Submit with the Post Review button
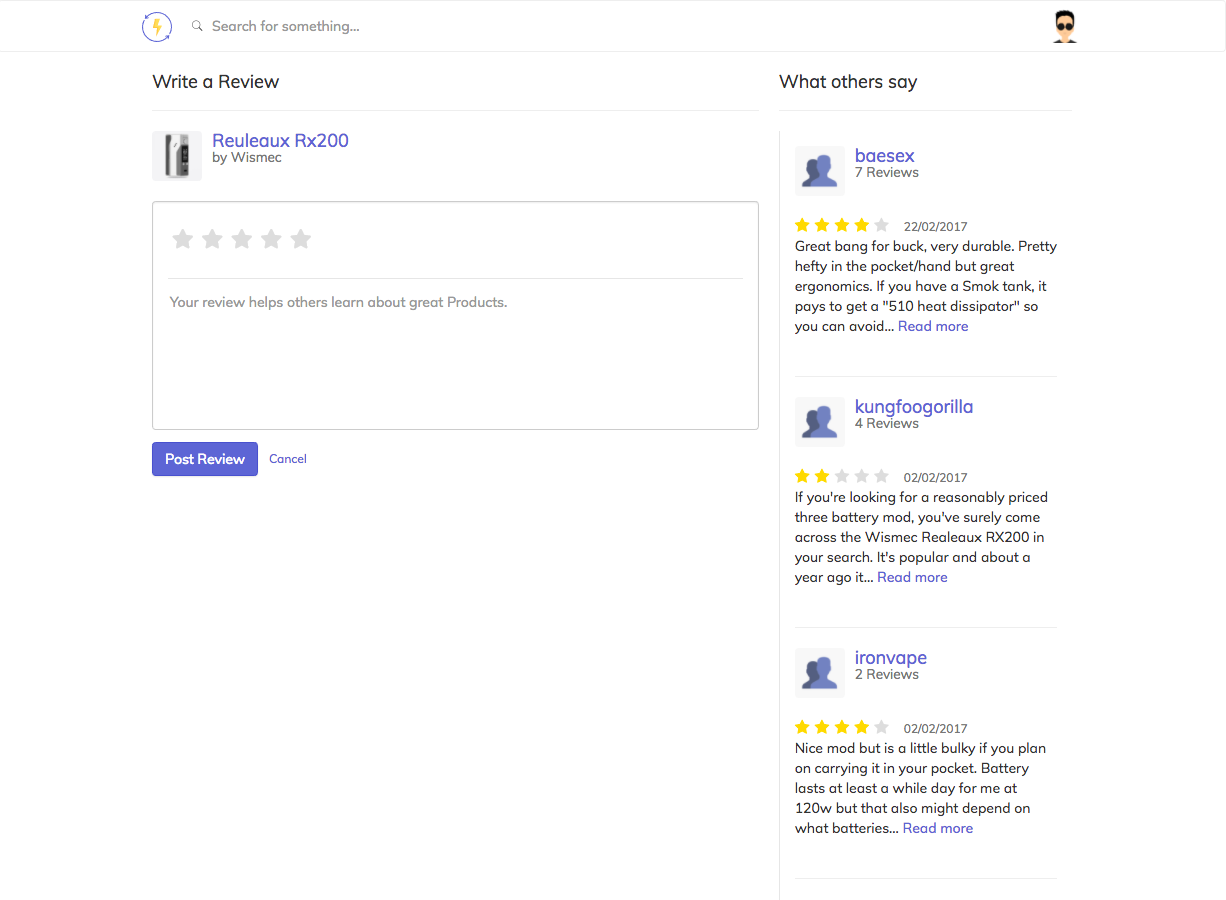 point(205,459)
